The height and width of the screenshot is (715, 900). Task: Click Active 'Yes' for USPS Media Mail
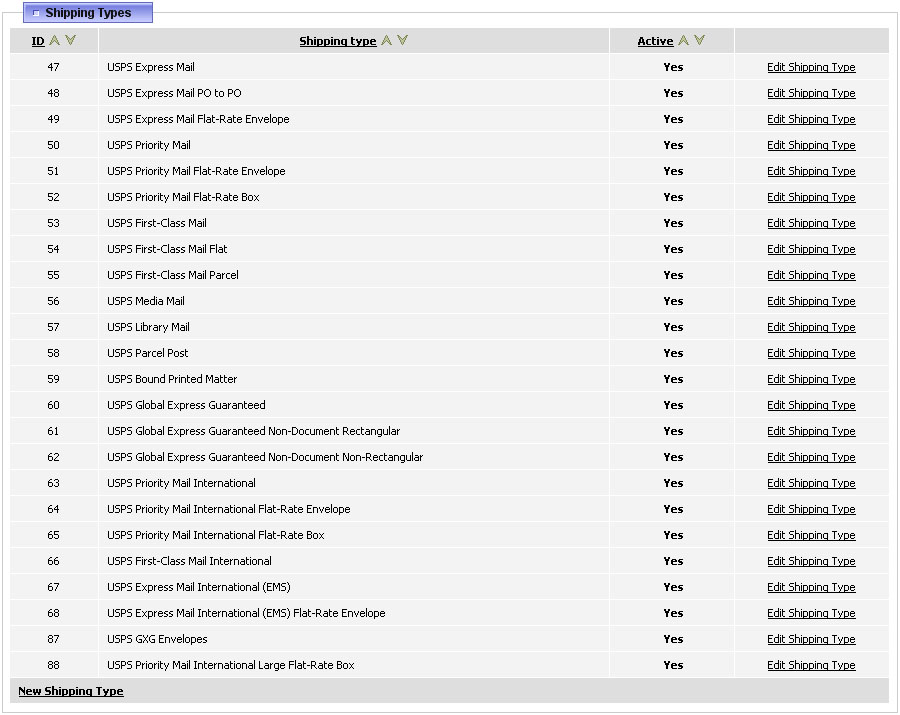673,301
